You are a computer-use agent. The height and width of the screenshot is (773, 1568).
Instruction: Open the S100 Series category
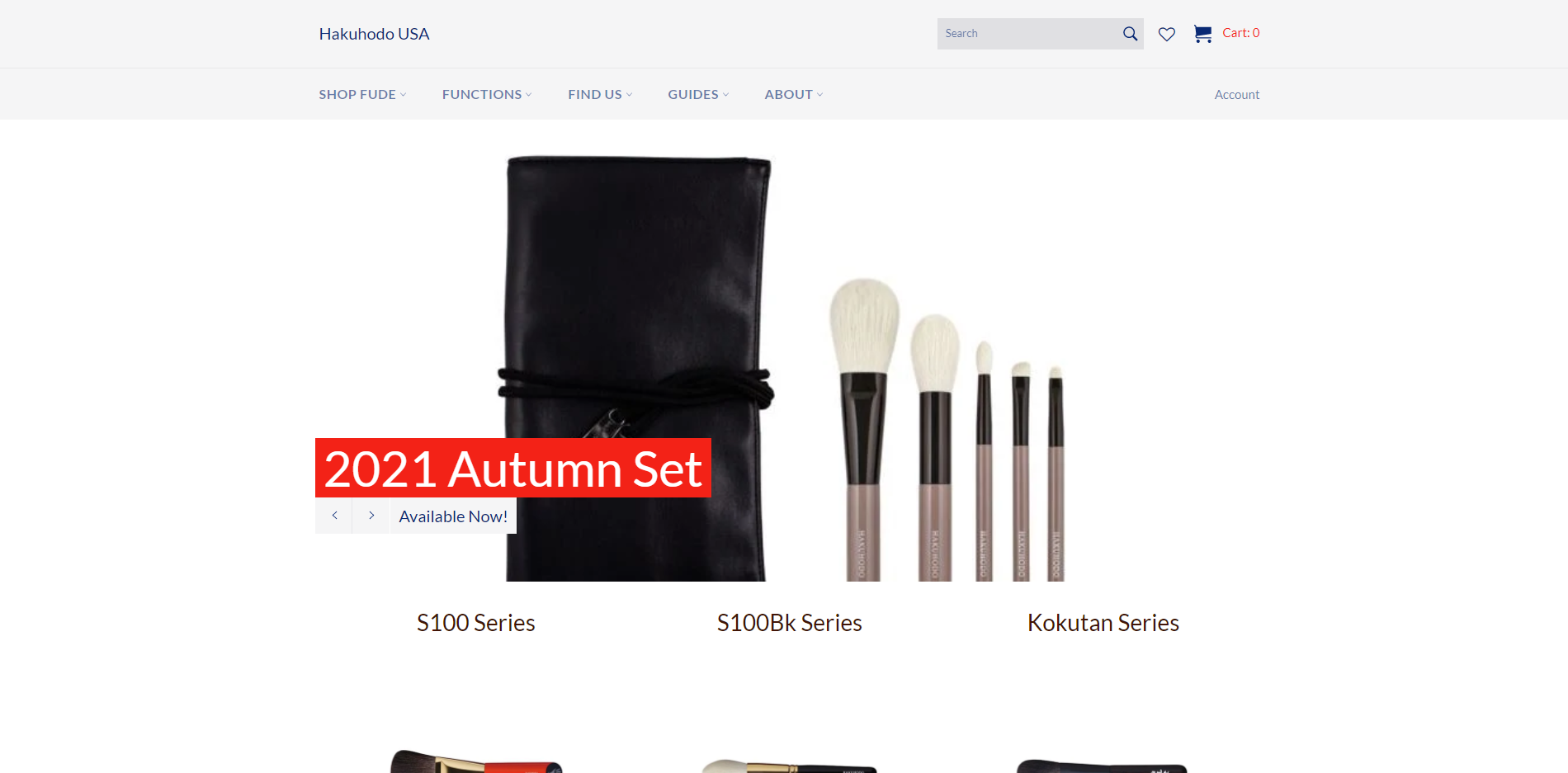(475, 623)
